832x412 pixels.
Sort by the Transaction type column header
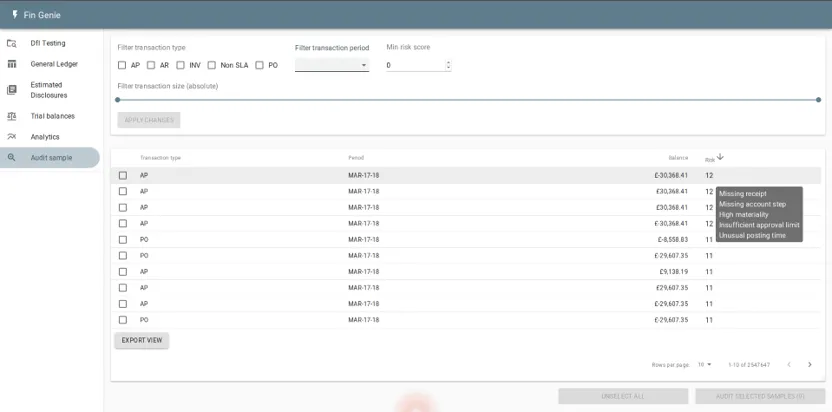160,158
